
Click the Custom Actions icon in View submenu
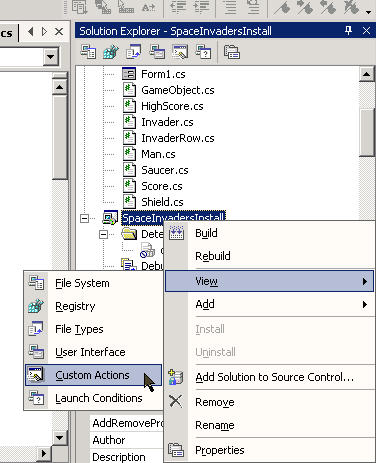coord(36,375)
